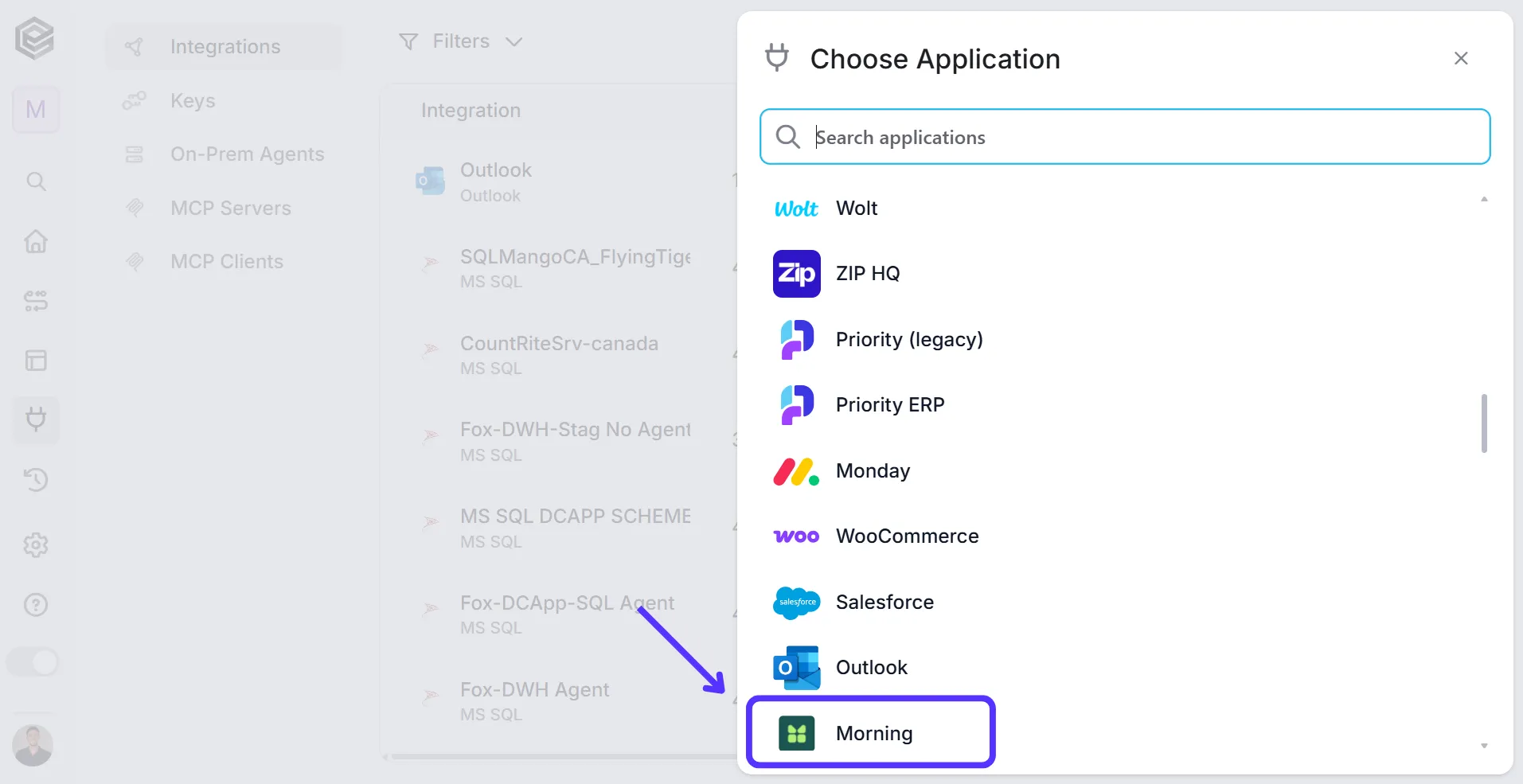Open the M workspace badge
This screenshot has height=784, width=1523.
click(36, 109)
